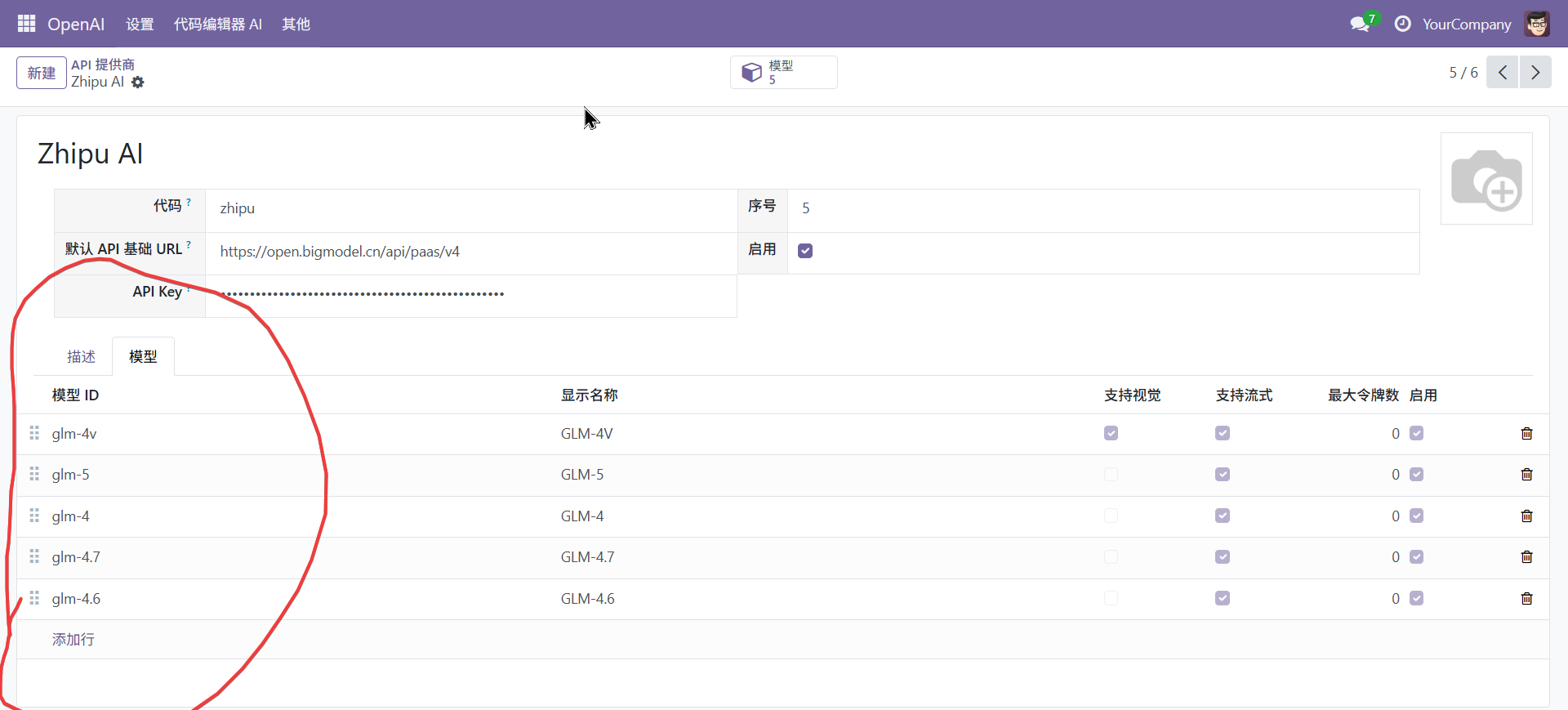The height and width of the screenshot is (710, 1568).
Task: Delete the glm-4.6 model row
Action: [x=1526, y=599]
